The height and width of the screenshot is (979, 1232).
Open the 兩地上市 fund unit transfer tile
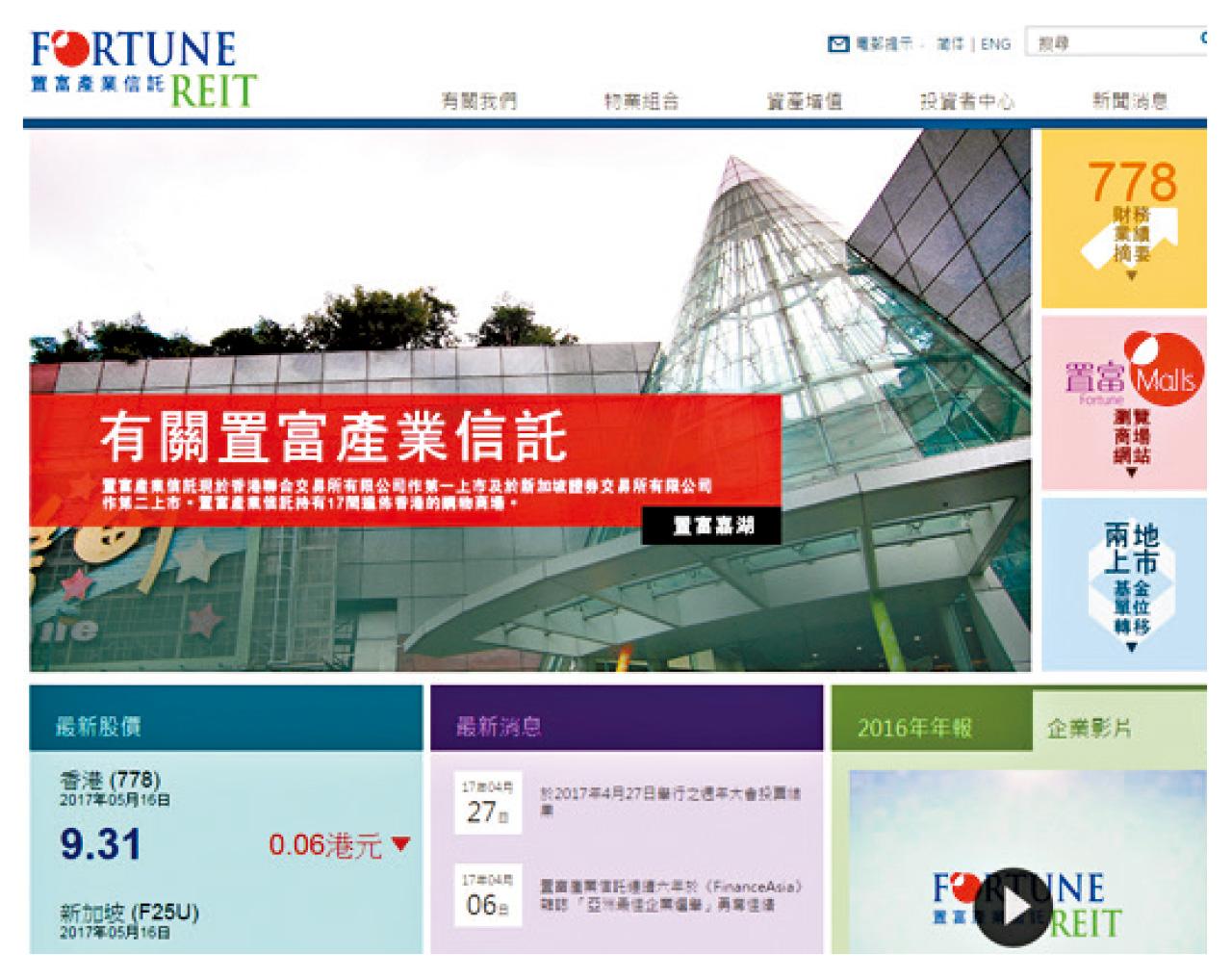click(x=1123, y=584)
